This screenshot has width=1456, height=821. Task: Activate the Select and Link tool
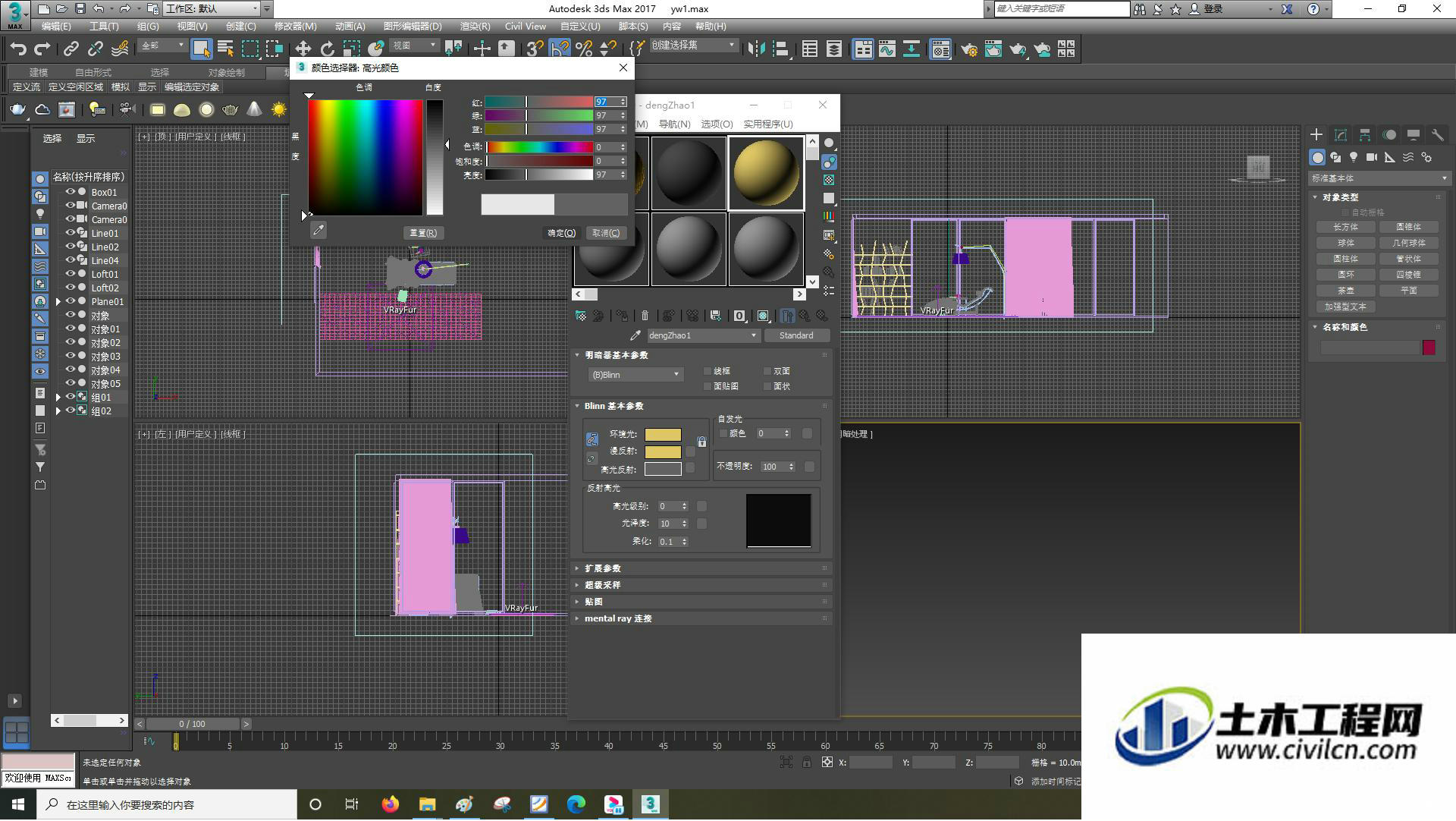[71, 49]
